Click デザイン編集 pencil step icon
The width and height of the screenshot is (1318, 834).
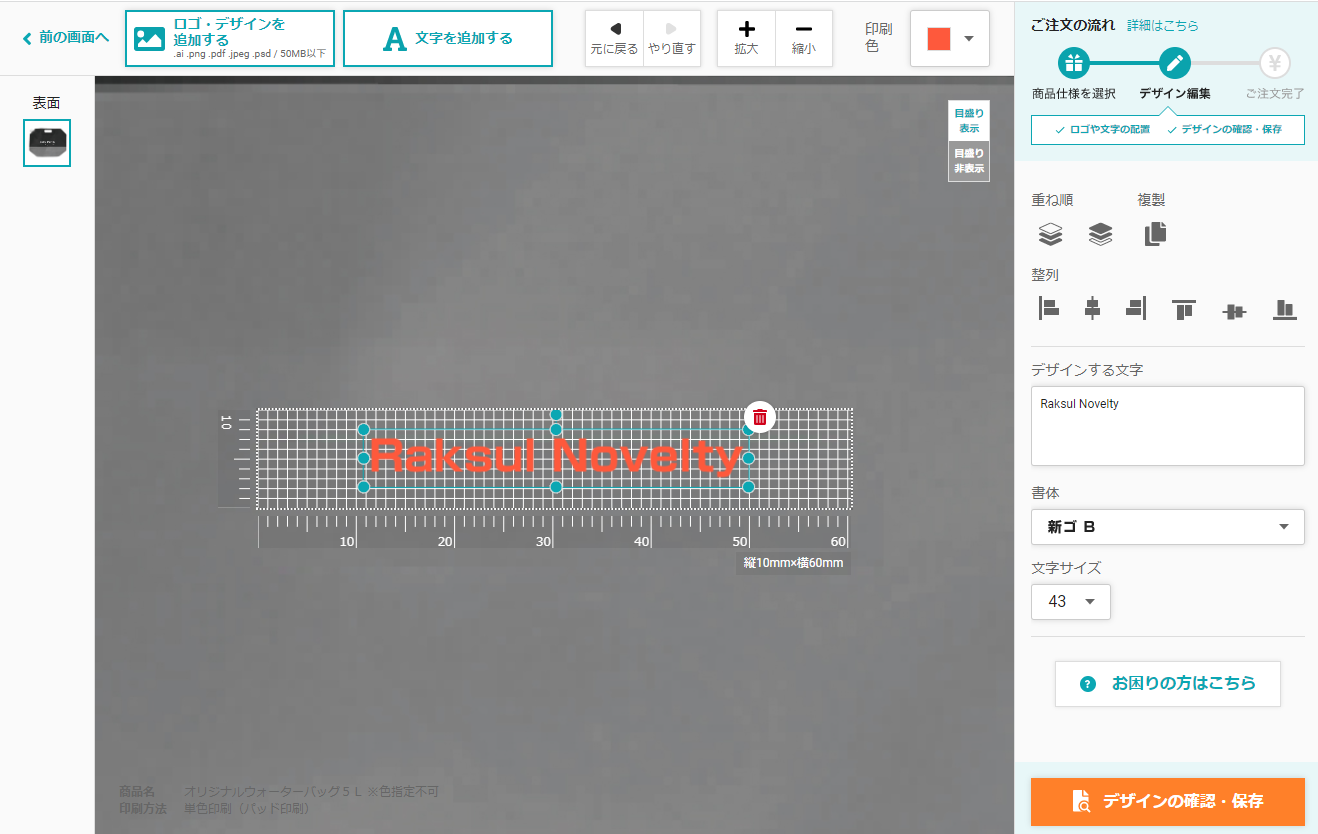[1175, 64]
